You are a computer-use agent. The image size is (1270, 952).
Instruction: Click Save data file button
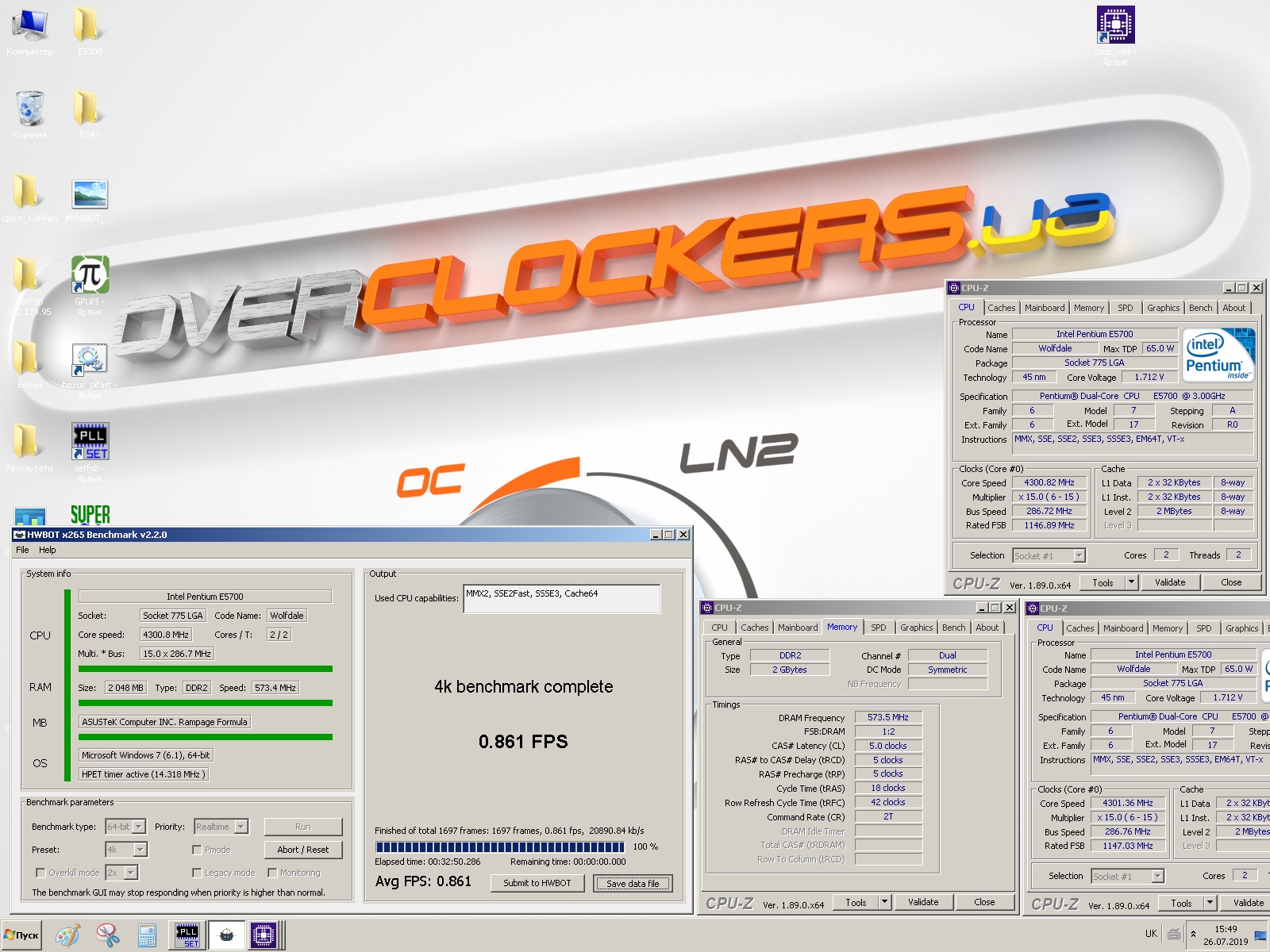pos(633,883)
